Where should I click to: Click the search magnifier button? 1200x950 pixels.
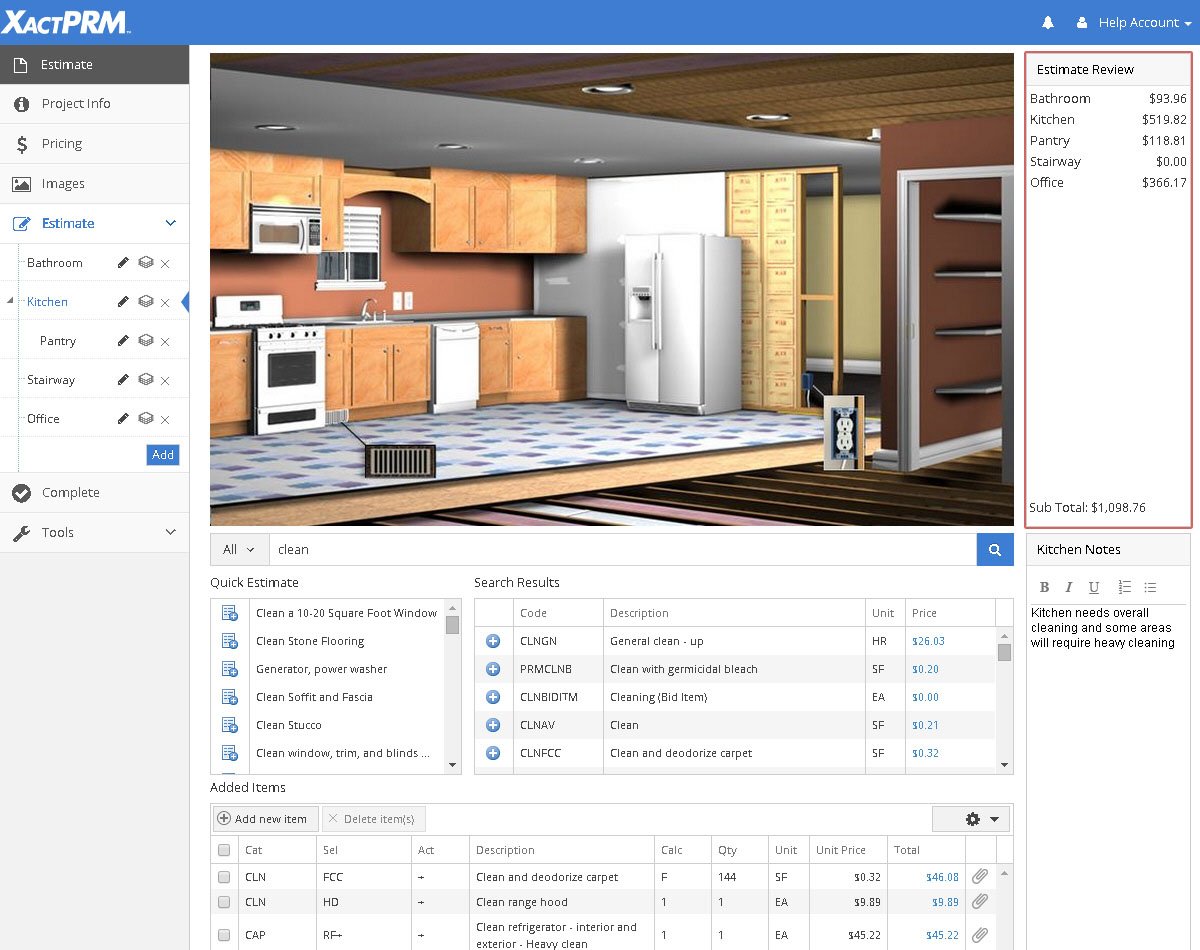click(994, 549)
